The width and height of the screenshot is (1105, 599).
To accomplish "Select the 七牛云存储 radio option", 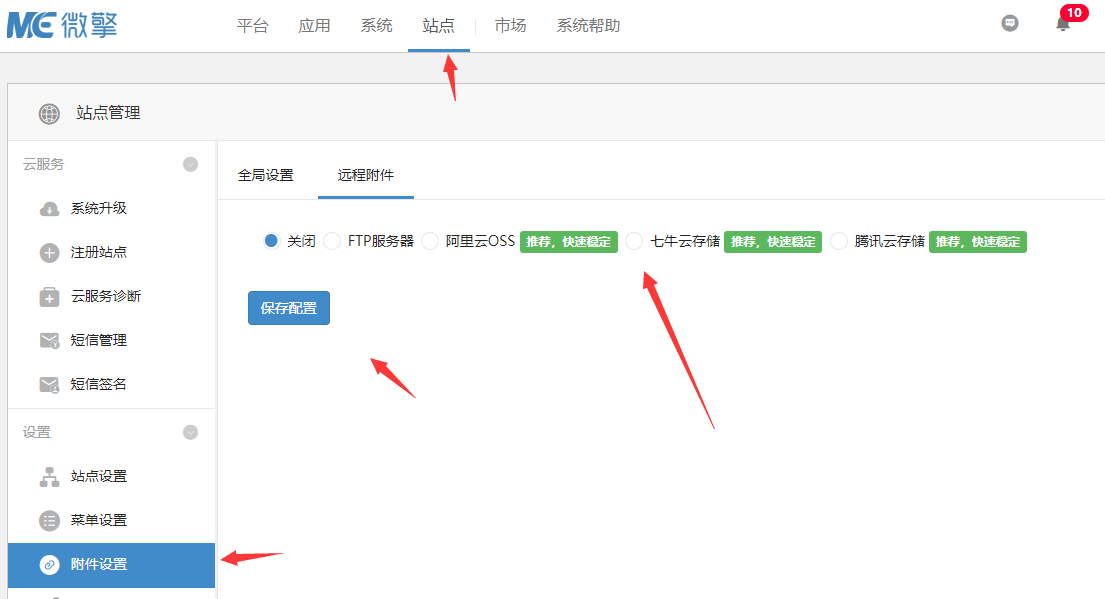I will coord(634,241).
